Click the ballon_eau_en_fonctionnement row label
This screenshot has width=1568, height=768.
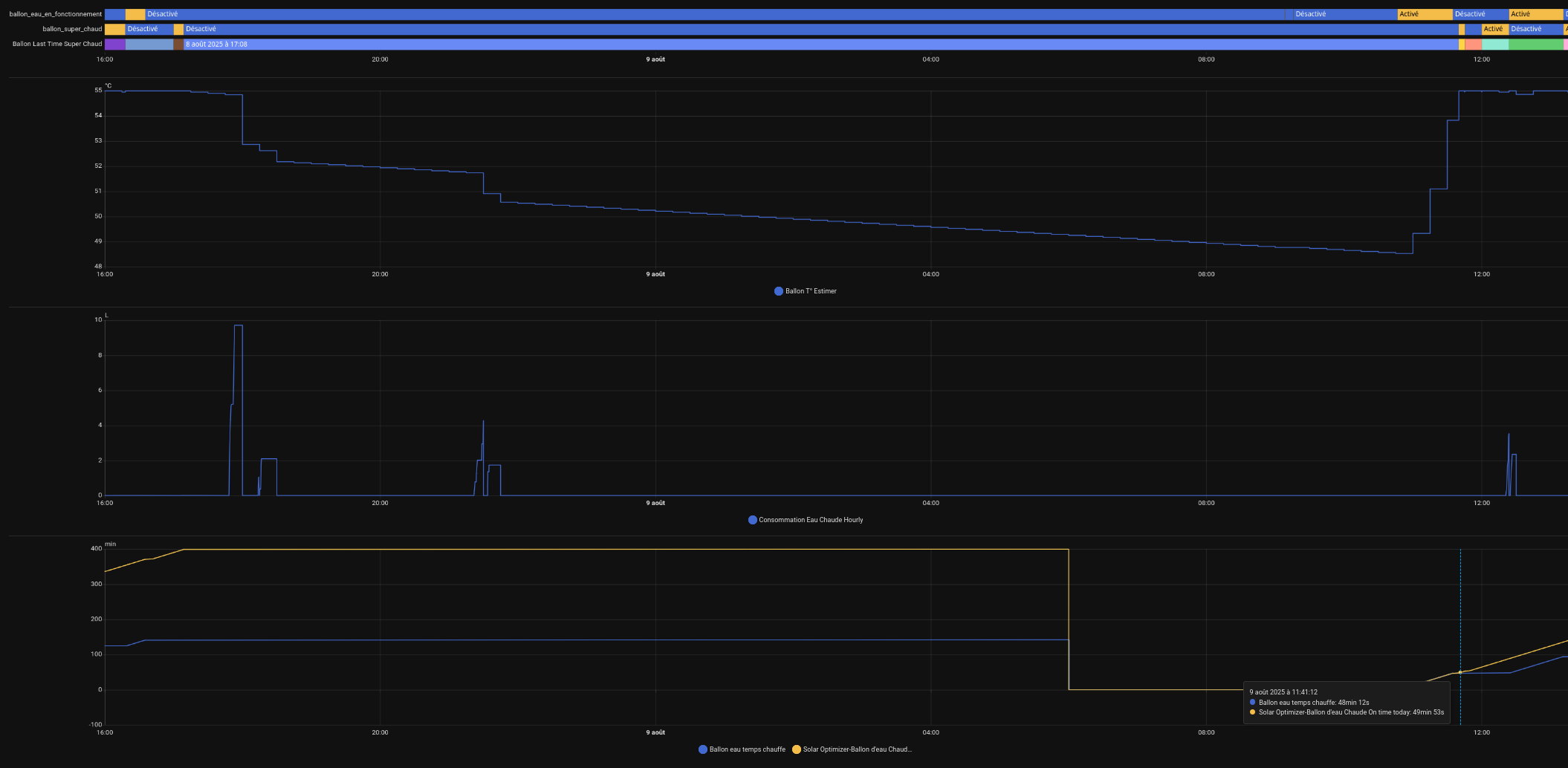[56, 14]
